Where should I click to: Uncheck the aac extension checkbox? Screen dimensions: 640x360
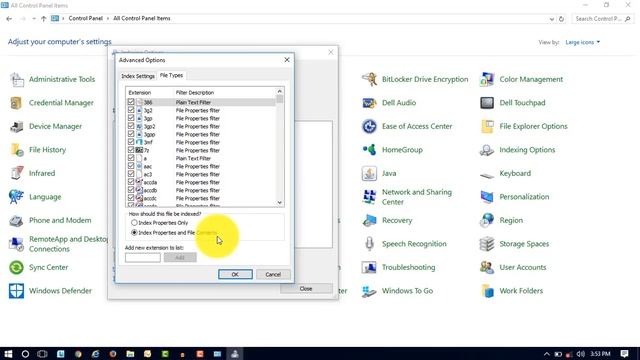pos(131,166)
